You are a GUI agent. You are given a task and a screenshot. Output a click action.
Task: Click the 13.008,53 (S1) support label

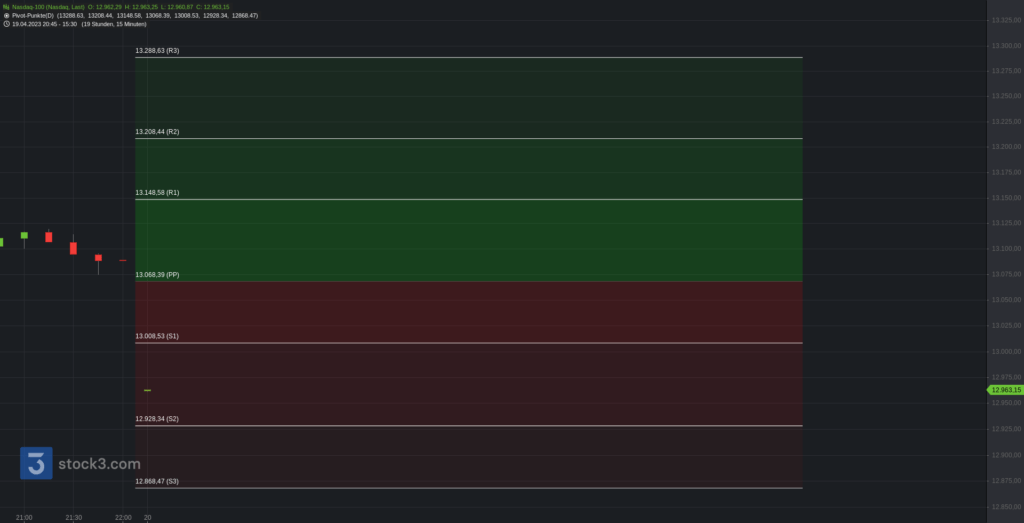point(157,336)
